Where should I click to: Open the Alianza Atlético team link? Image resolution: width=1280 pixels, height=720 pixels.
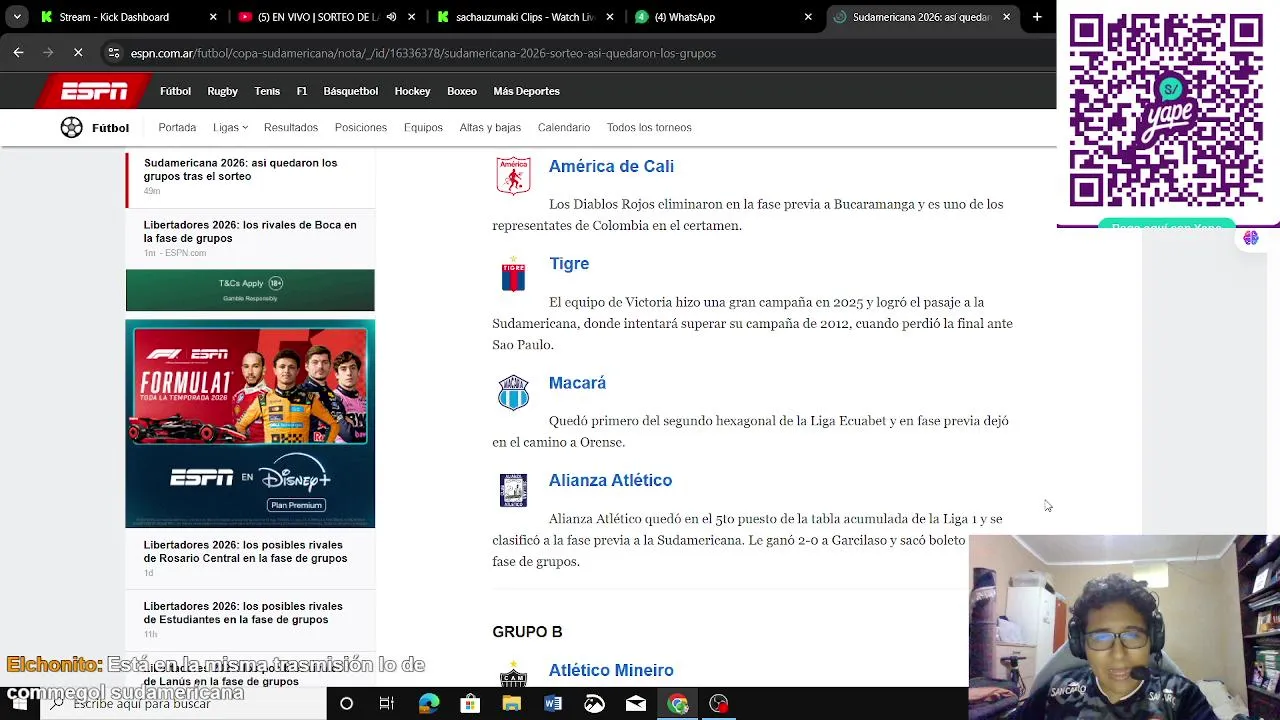pyautogui.click(x=610, y=480)
